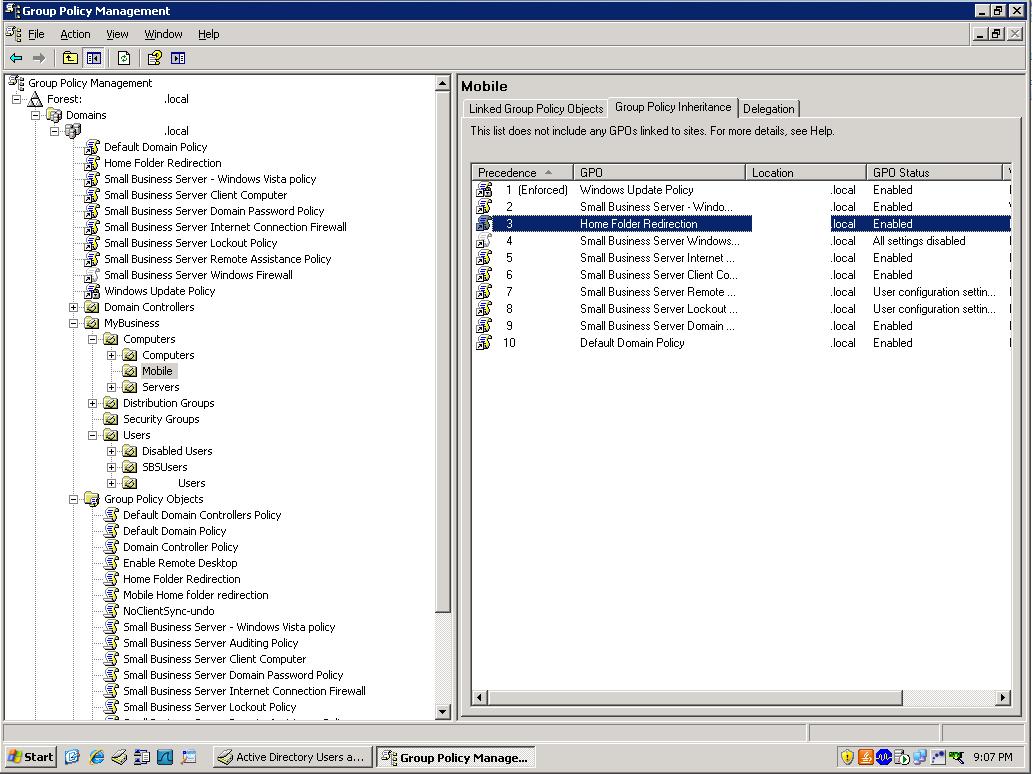Select the Home Folder Redirection list row

pyautogui.click(x=742, y=224)
